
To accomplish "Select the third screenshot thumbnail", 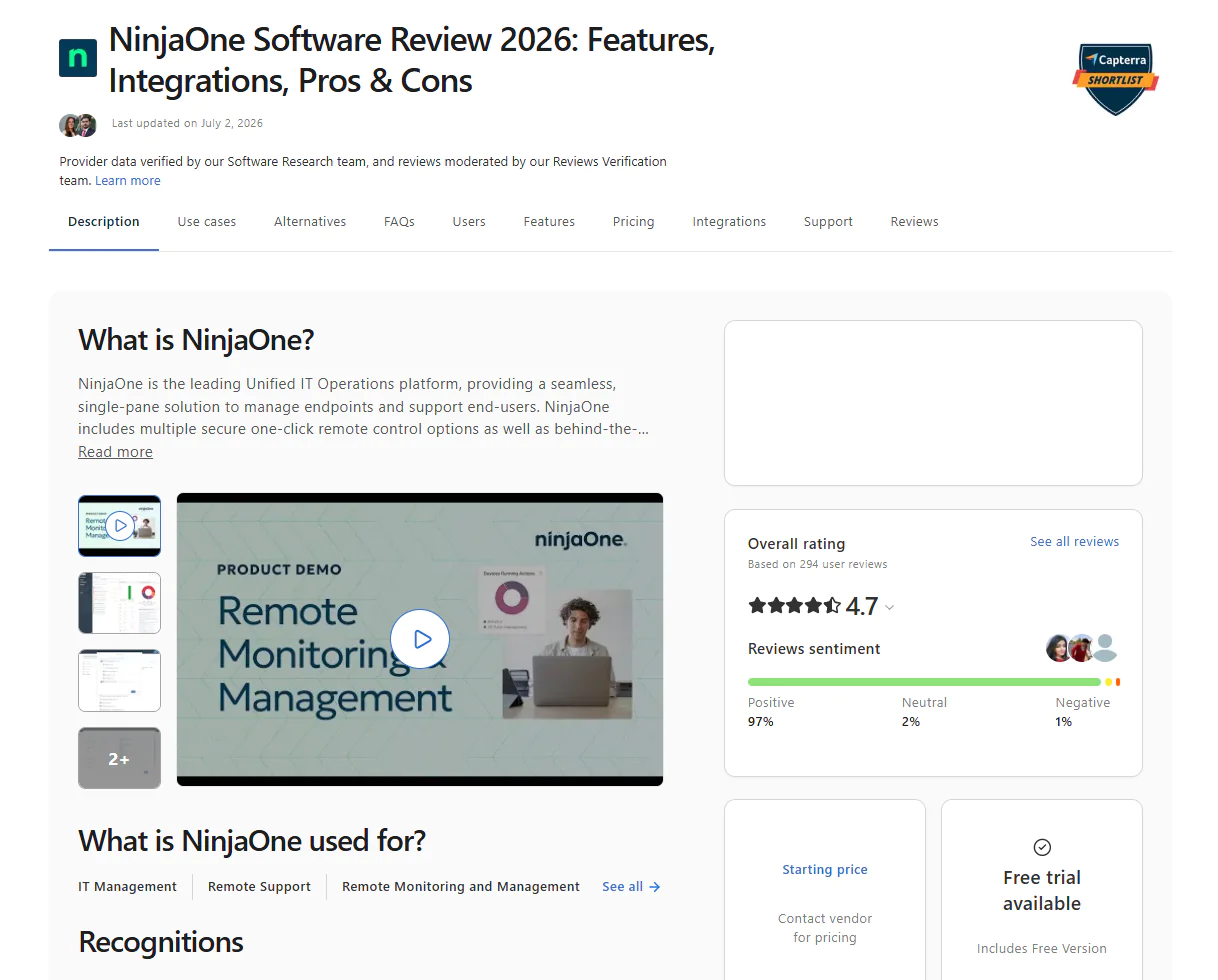I will 119,680.
